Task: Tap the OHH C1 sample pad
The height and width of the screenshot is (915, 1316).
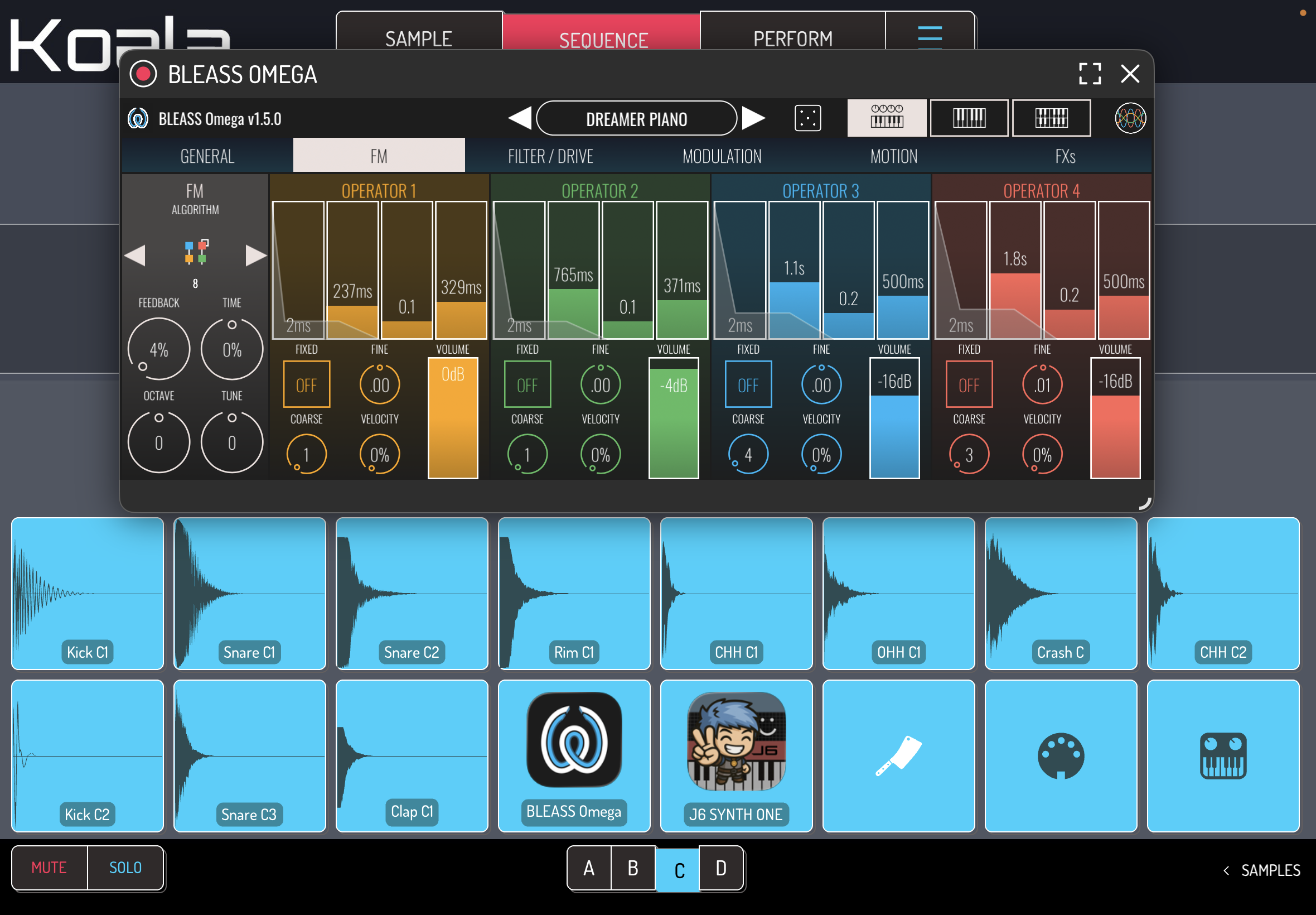Action: pos(898,594)
